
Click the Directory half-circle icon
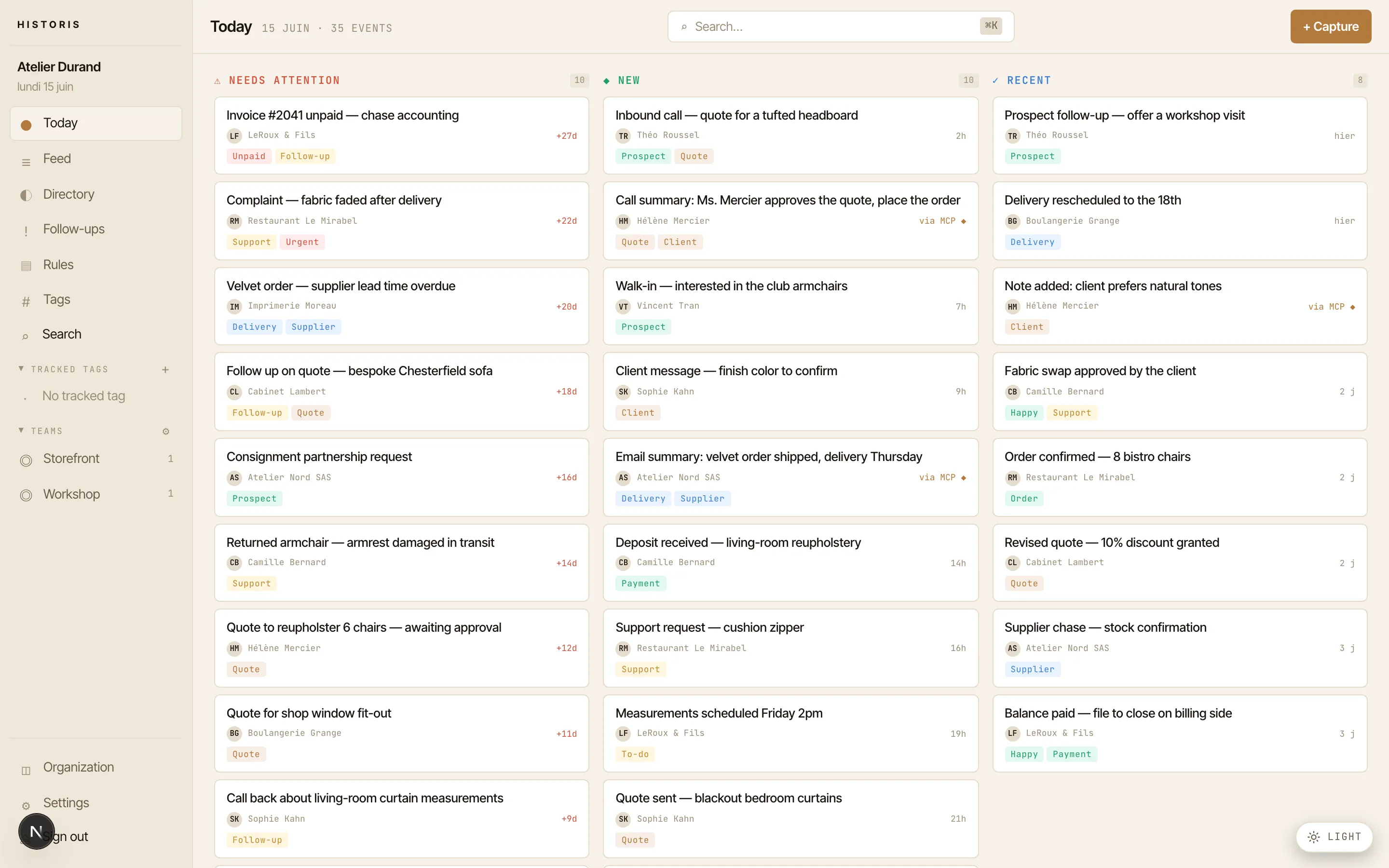(26, 195)
